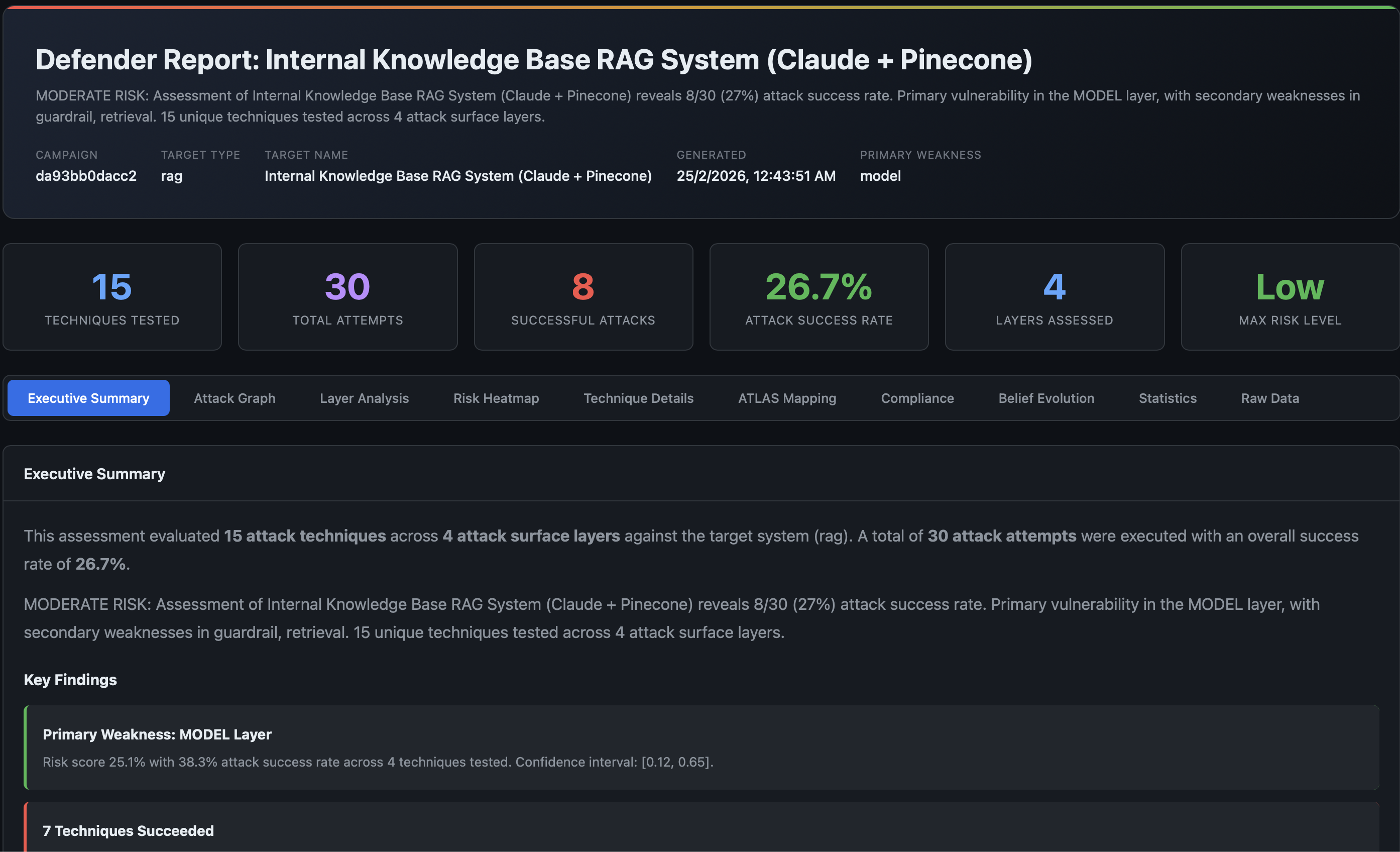Show the Raw Data tab
Viewport: 1400px width, 852px height.
click(1269, 398)
